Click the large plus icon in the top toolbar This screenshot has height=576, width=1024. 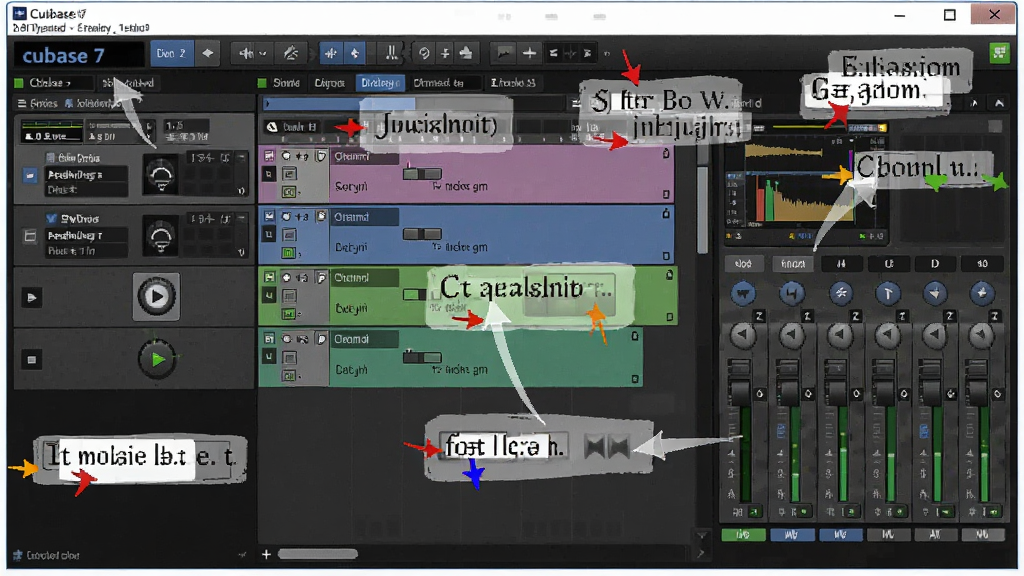pos(529,54)
